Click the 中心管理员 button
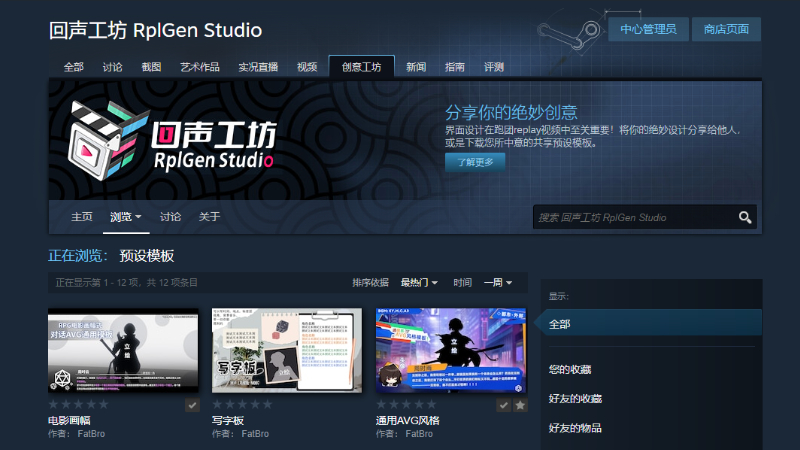The image size is (800, 450). (x=648, y=29)
